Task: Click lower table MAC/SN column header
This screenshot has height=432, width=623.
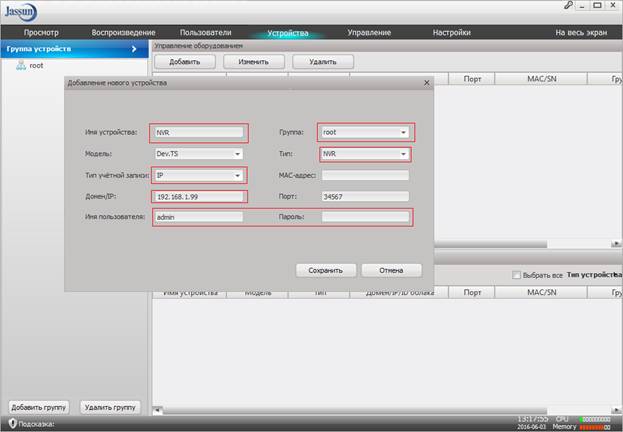Action: coord(541,293)
